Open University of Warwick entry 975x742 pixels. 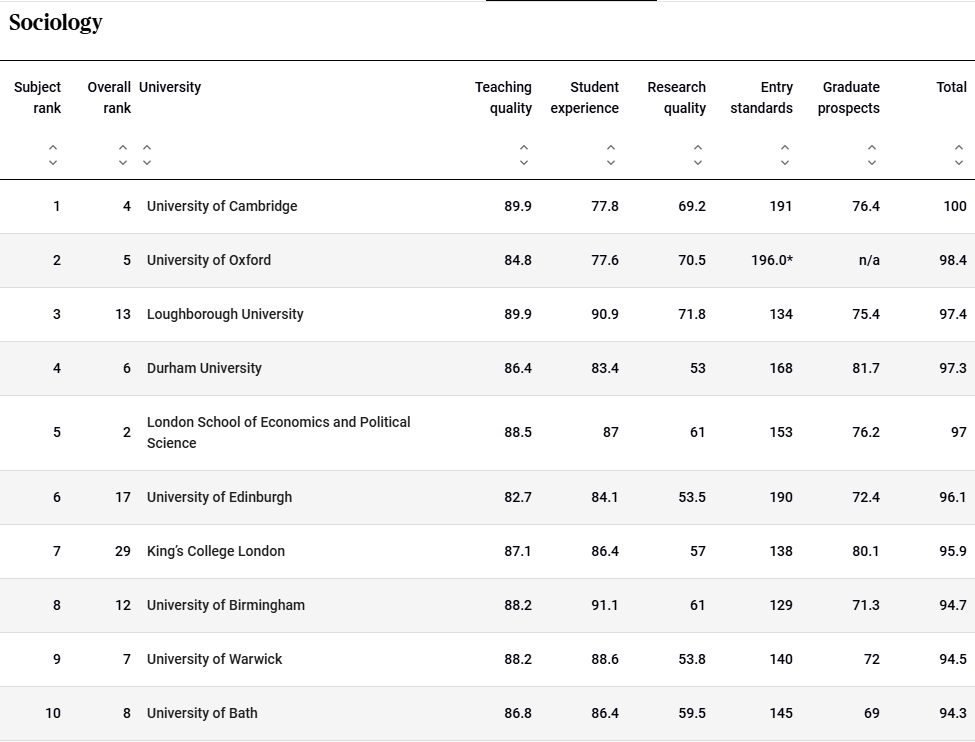click(x=215, y=659)
